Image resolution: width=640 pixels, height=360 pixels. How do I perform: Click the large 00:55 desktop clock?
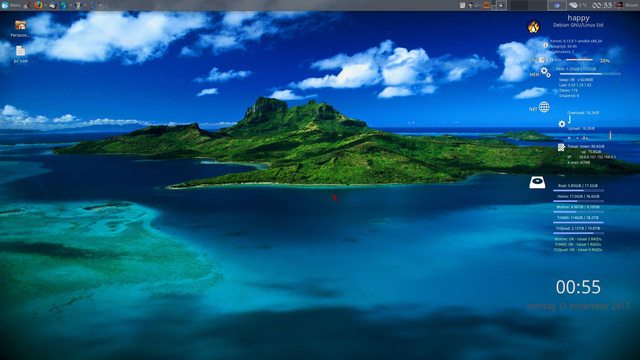[578, 287]
